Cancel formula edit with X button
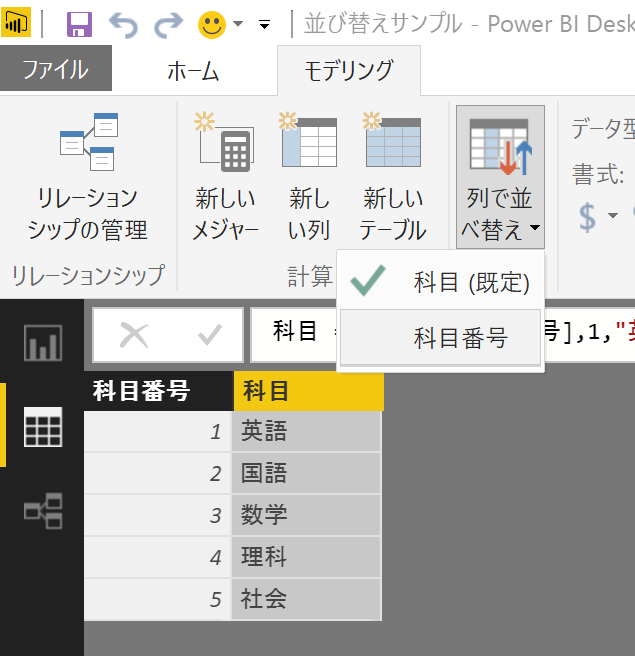This screenshot has height=656, width=635. 134,336
